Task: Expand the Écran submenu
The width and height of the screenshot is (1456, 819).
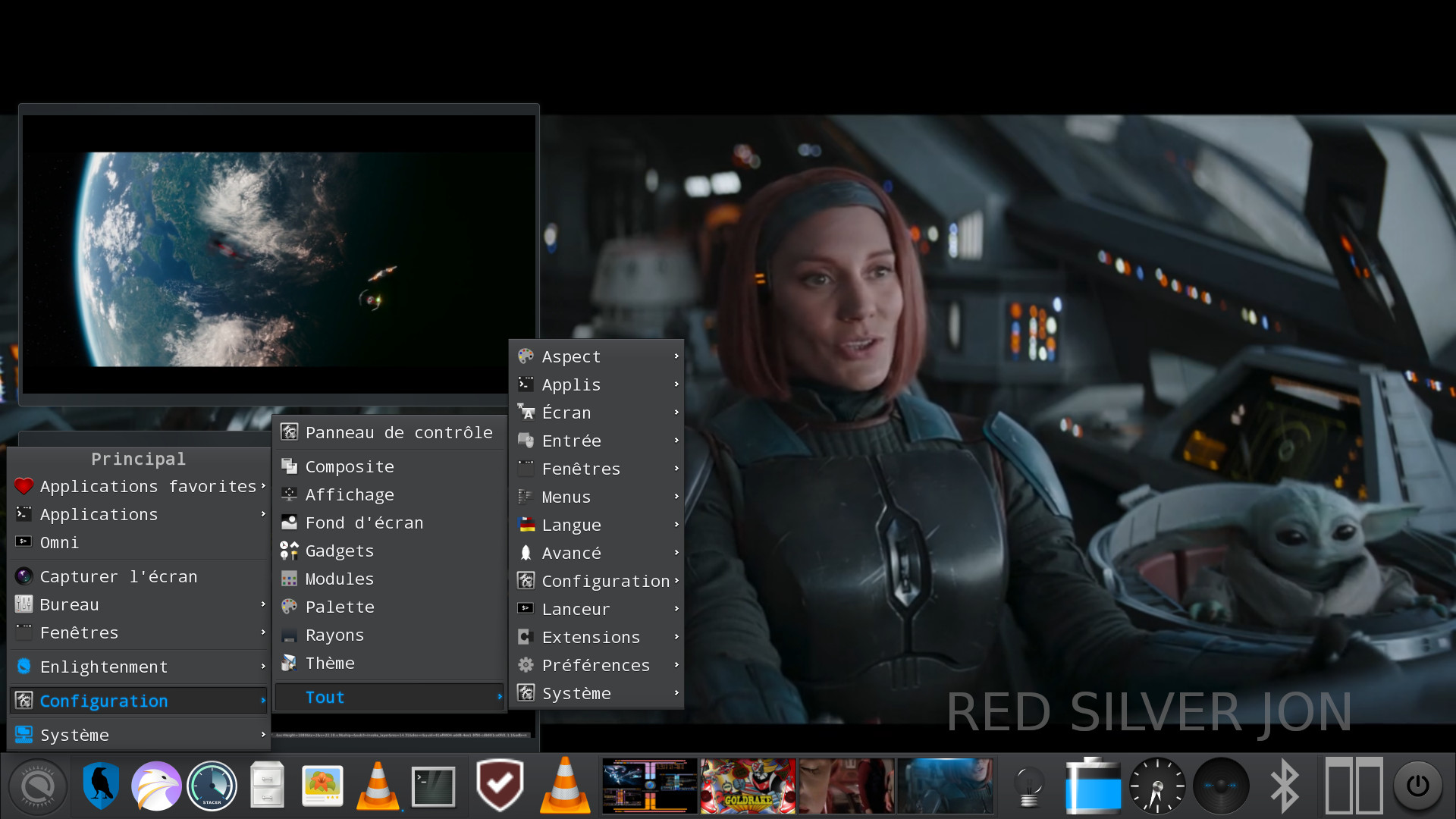Action: tap(597, 413)
